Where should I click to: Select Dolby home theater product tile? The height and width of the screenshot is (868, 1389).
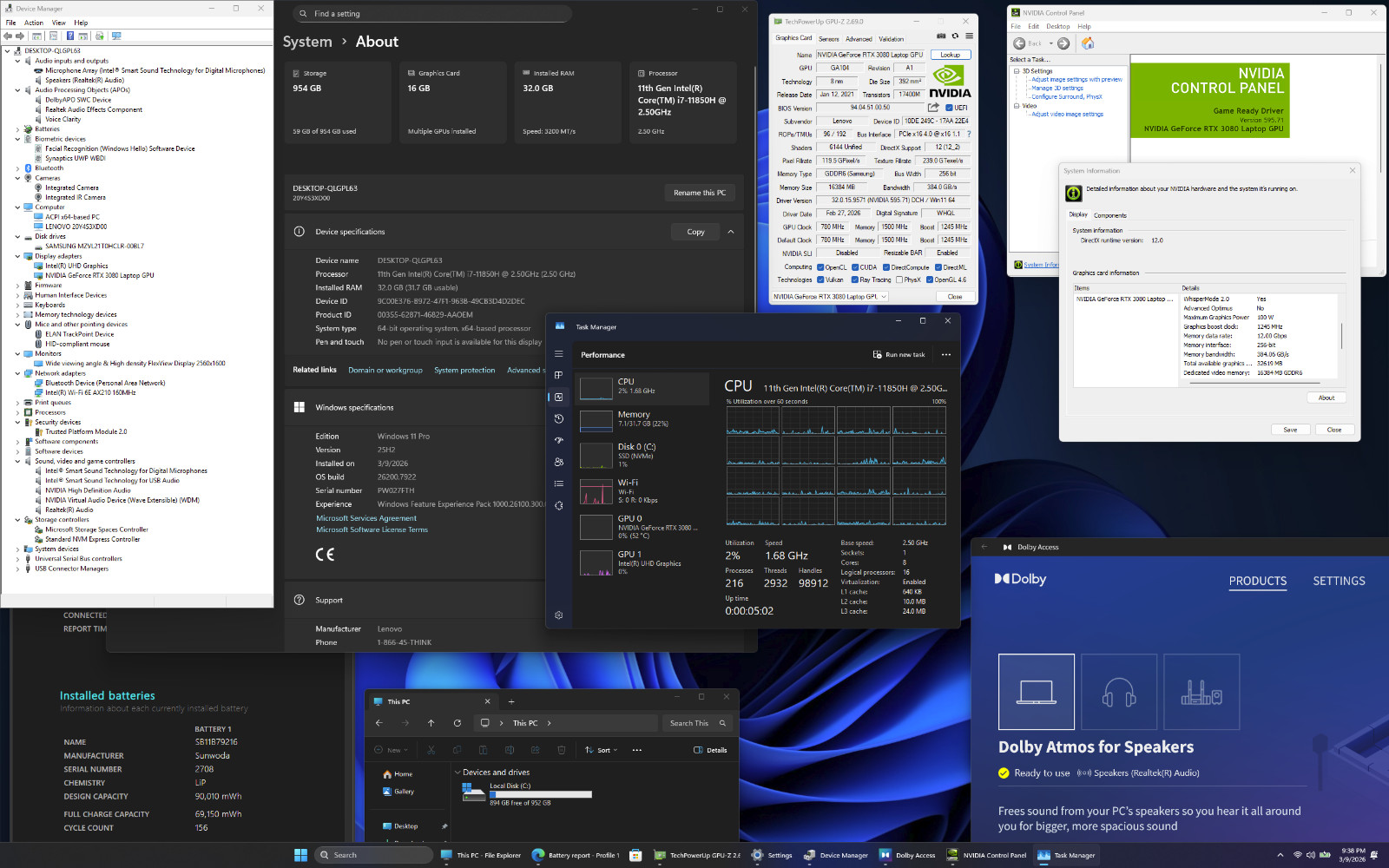[x=1201, y=692]
